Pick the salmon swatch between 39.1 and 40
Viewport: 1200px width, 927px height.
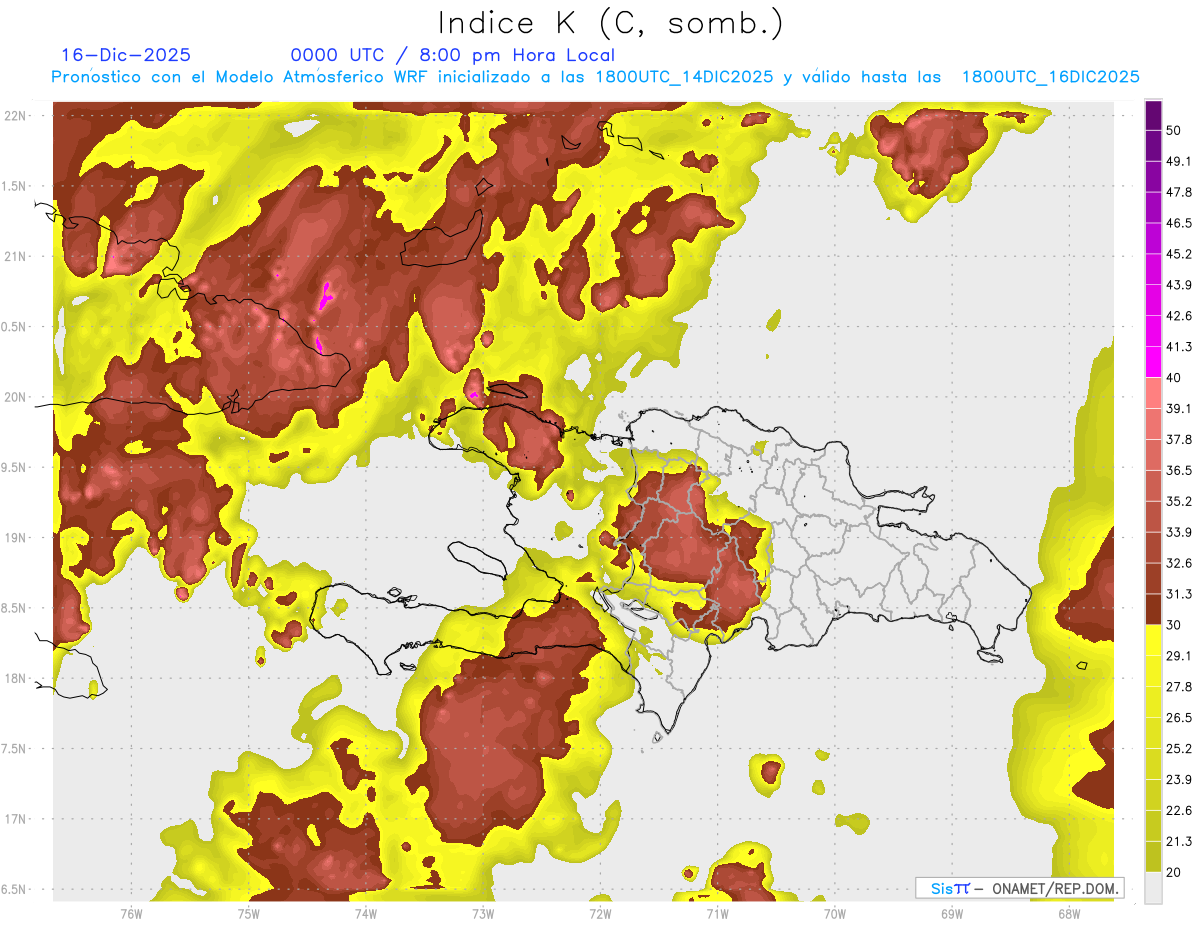(x=1153, y=393)
